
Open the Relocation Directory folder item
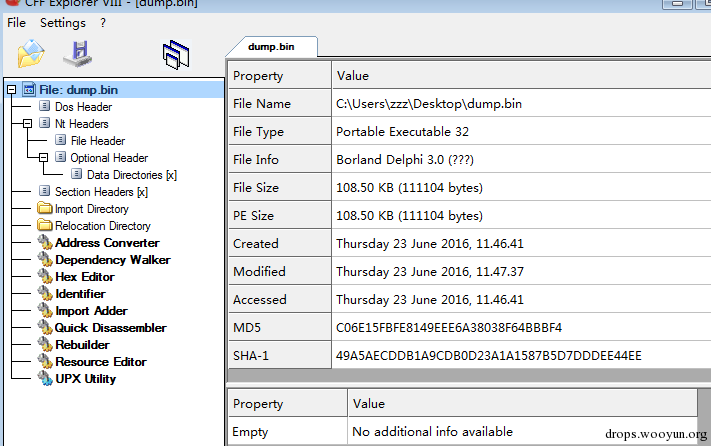102,226
